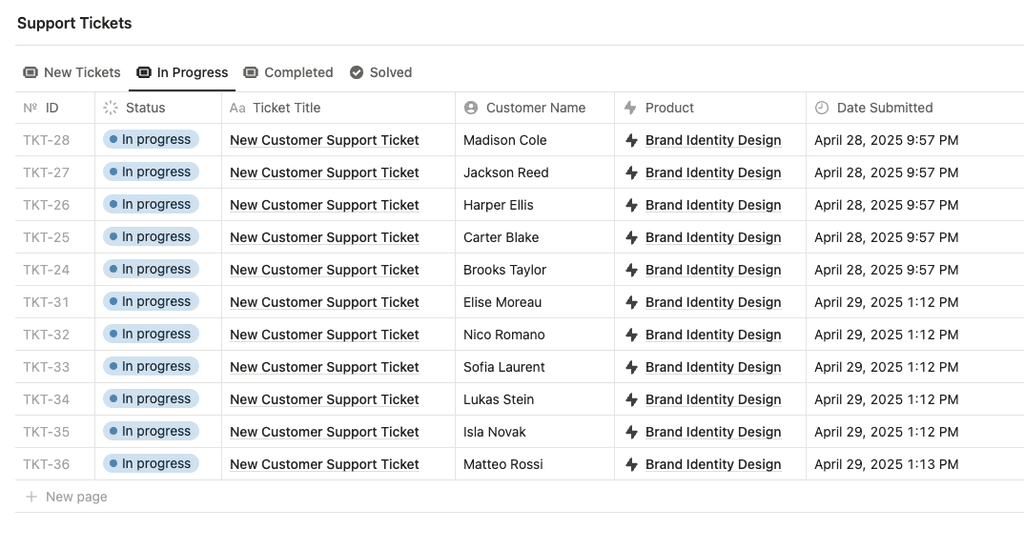Image resolution: width=1024 pixels, height=548 pixels.
Task: Click customer name Isla Novak
Action: pos(494,432)
